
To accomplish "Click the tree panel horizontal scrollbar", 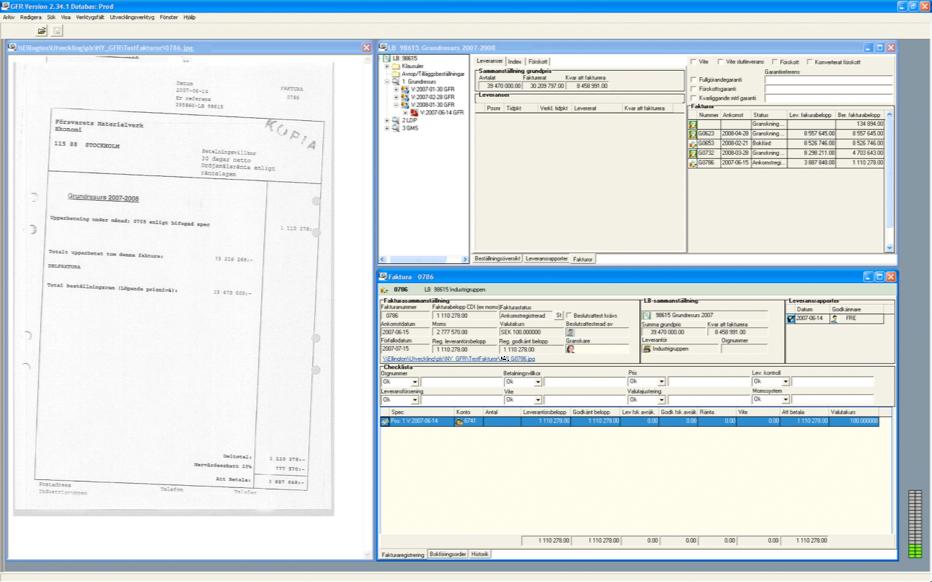I will point(424,259).
